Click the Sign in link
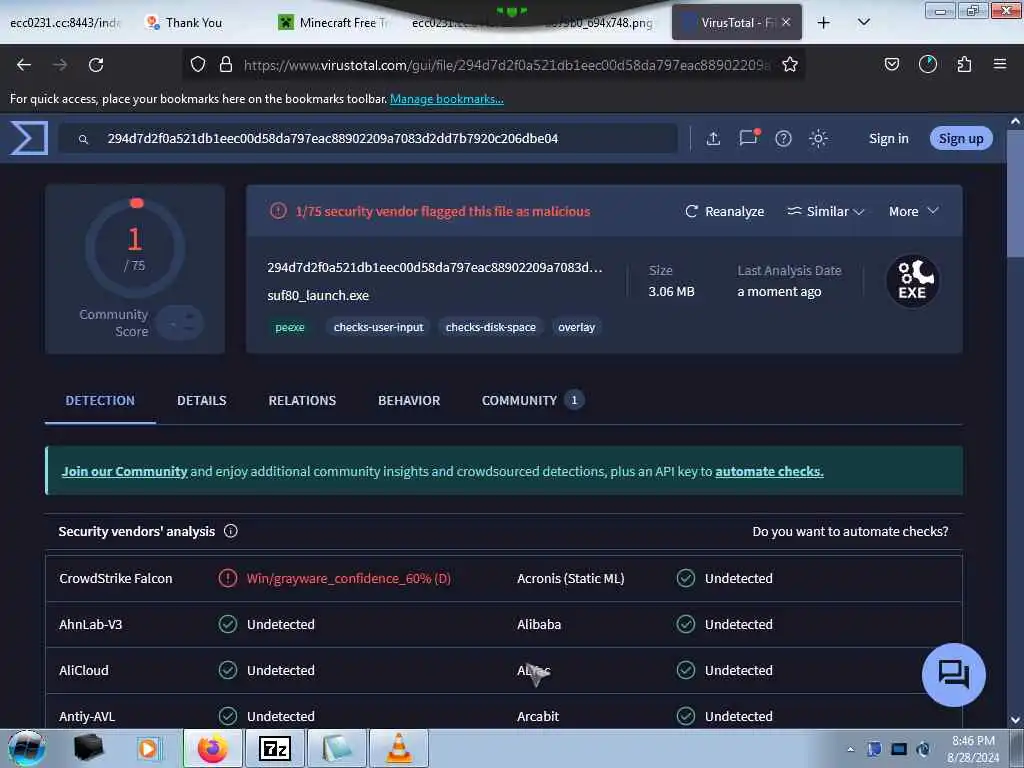Screen dimensions: 1024x768 [x=888, y=138]
